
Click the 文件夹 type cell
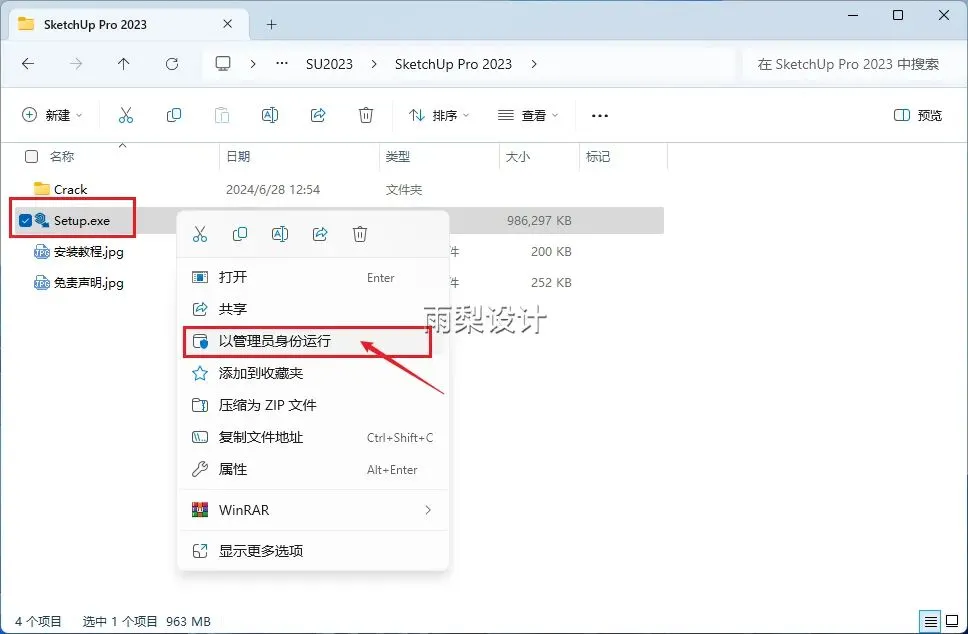404,190
